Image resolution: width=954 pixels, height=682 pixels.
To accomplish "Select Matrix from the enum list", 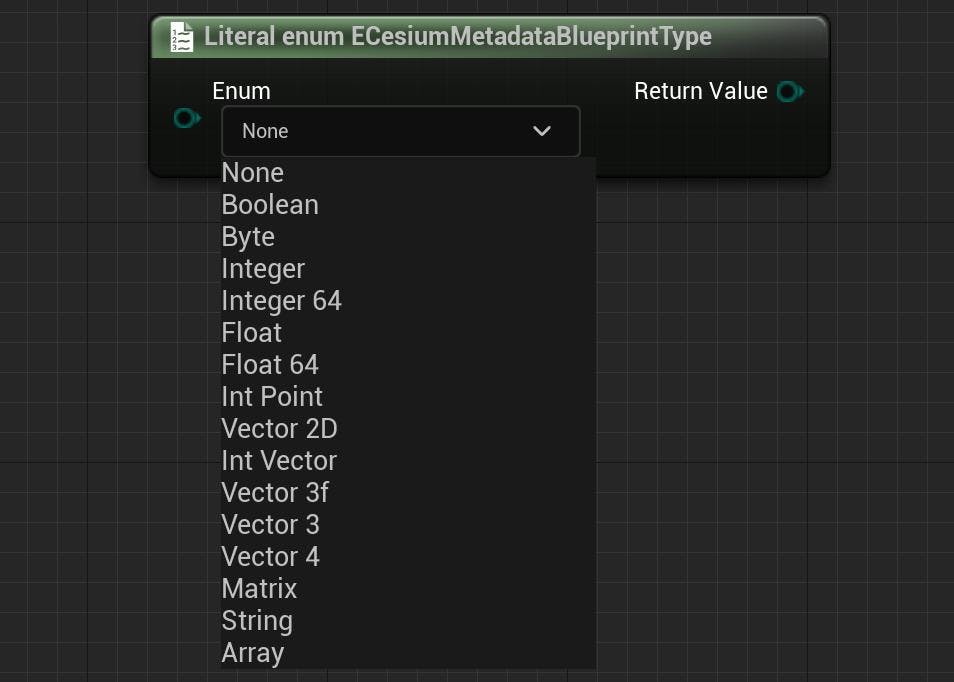I will coord(259,589).
